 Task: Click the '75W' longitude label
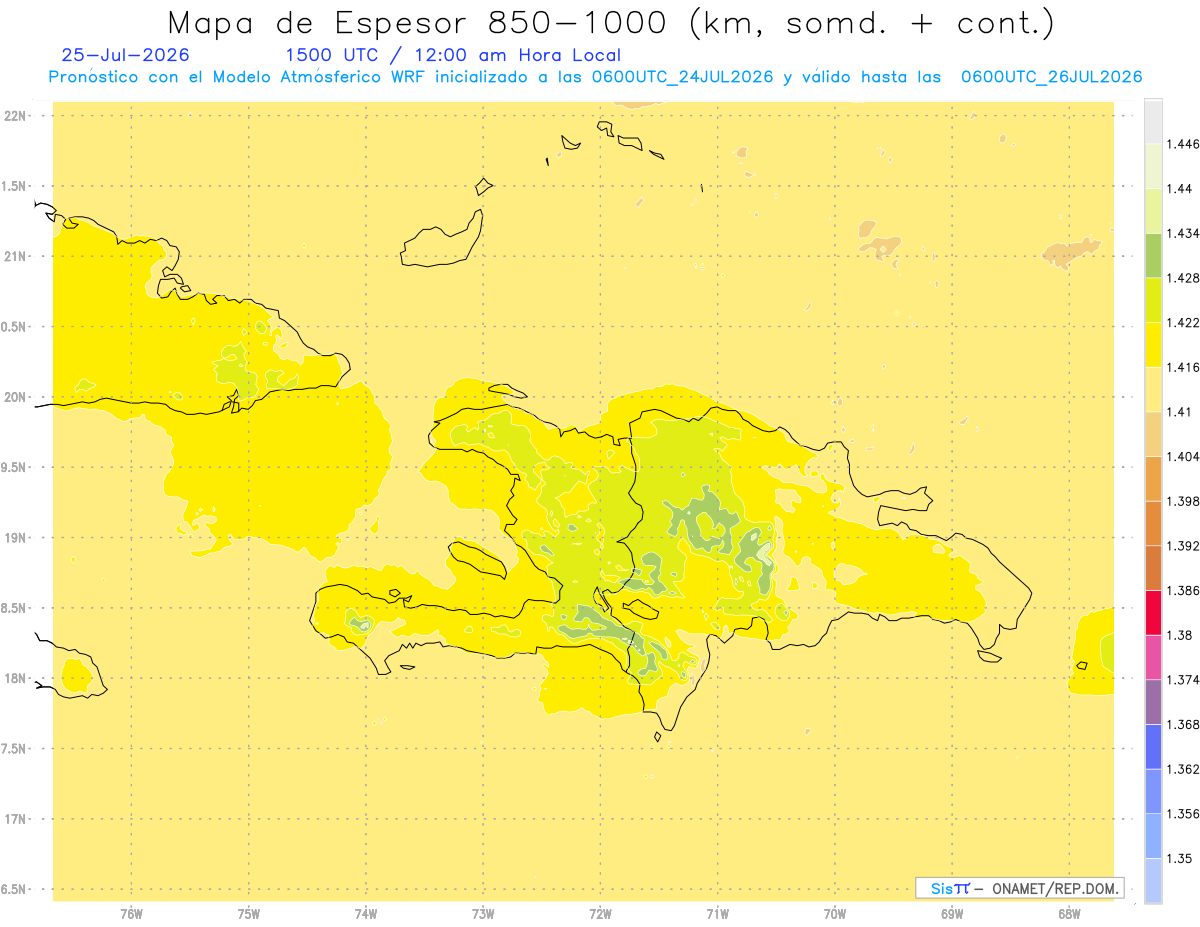point(249,915)
